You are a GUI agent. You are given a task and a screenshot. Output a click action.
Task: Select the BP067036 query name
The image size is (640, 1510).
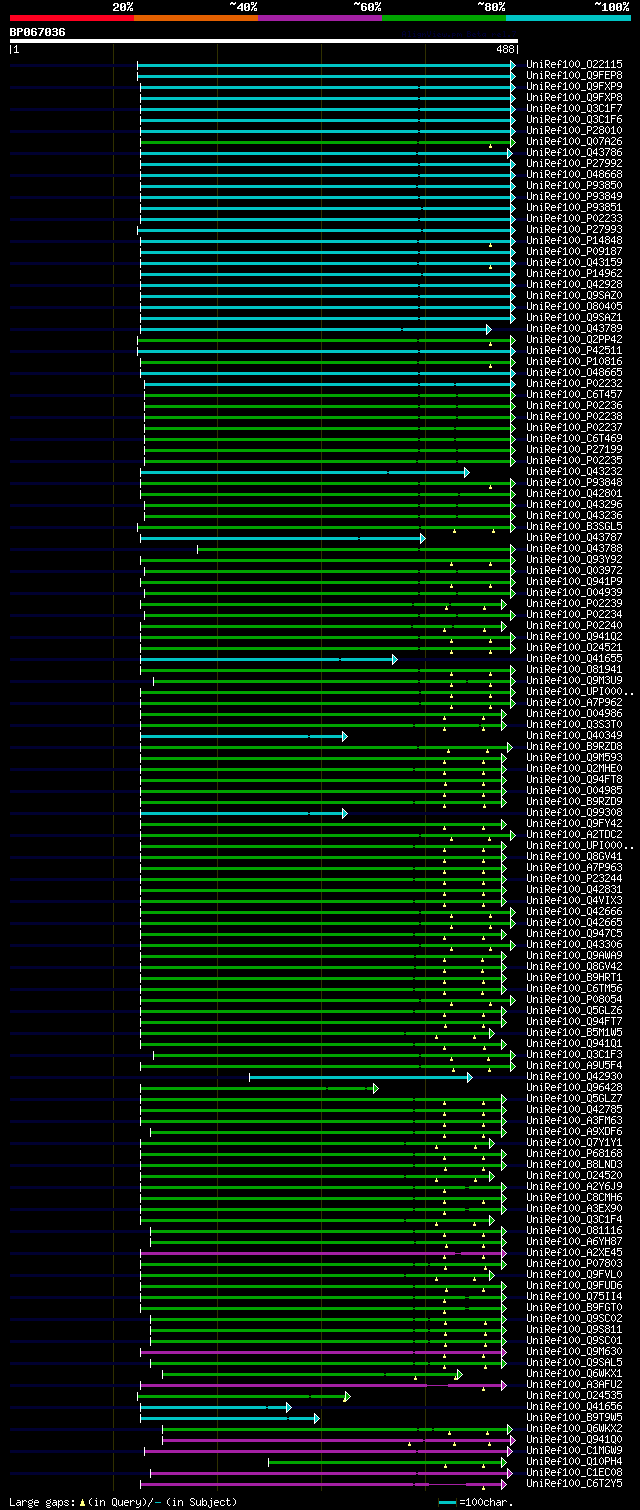tap(38, 32)
